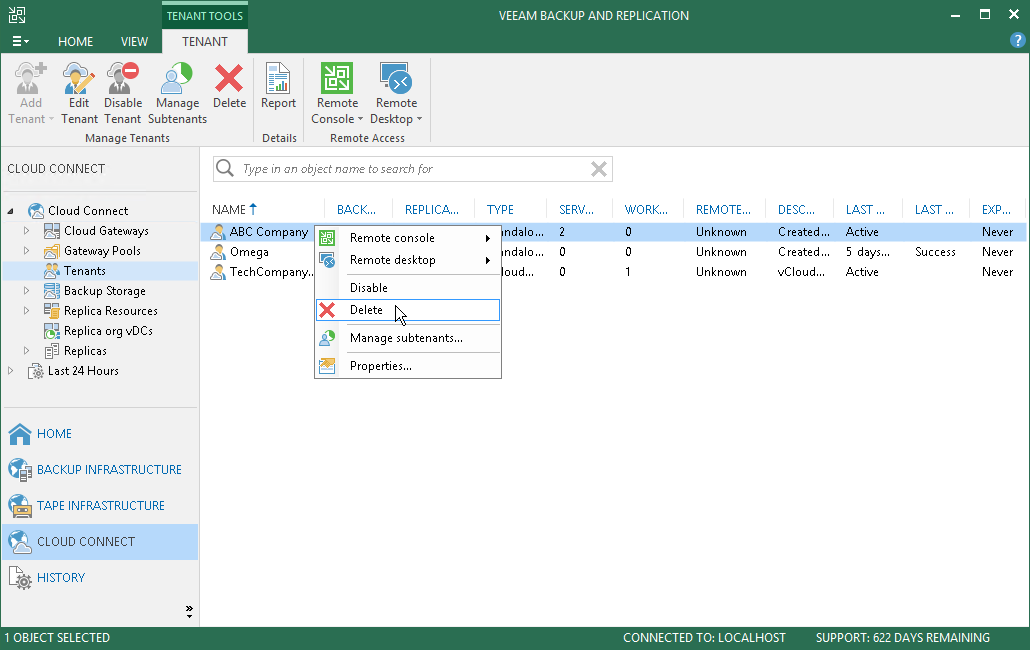Switch to the HOME ribbon tab
This screenshot has width=1030, height=650.
(76, 41)
